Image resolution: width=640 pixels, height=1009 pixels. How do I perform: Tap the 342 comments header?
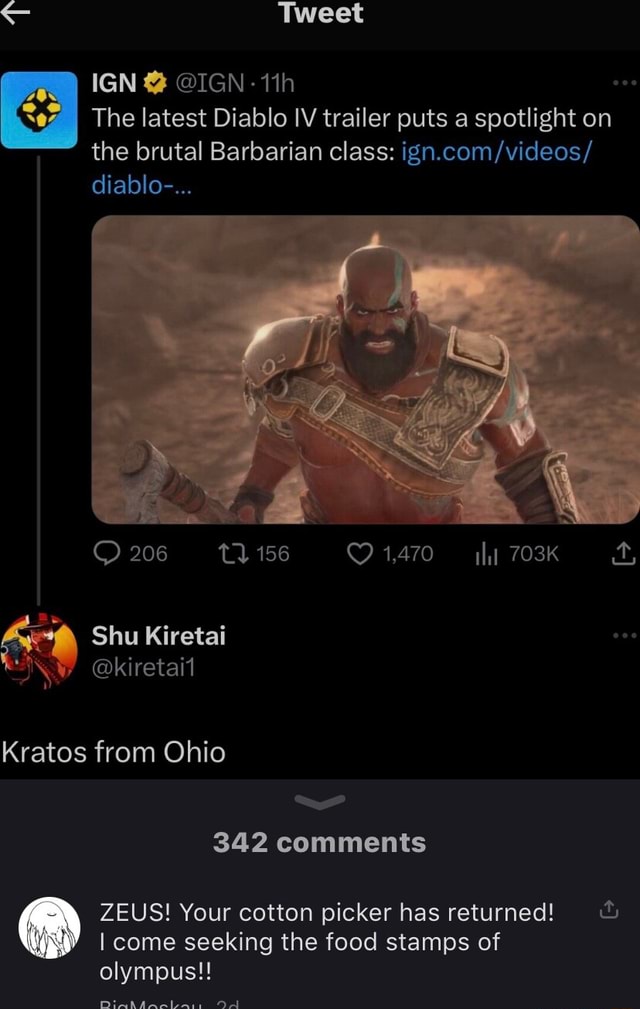coord(320,842)
